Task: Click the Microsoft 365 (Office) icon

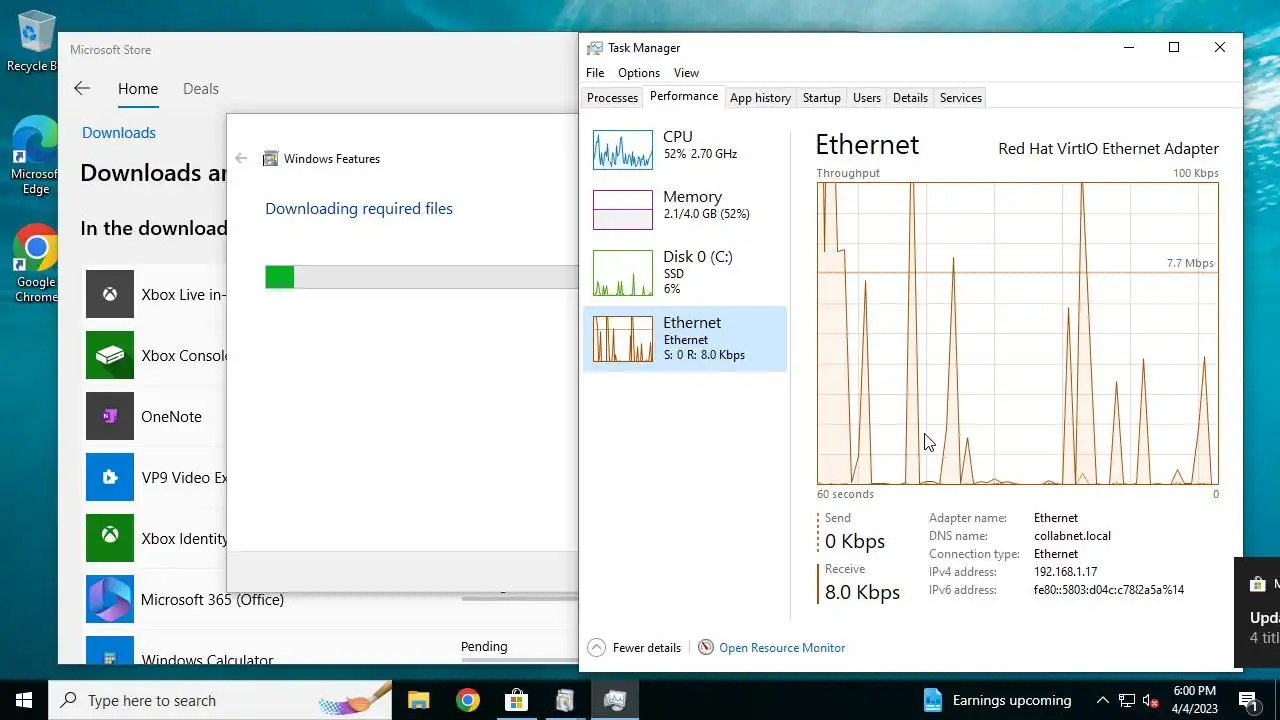Action: click(110, 599)
